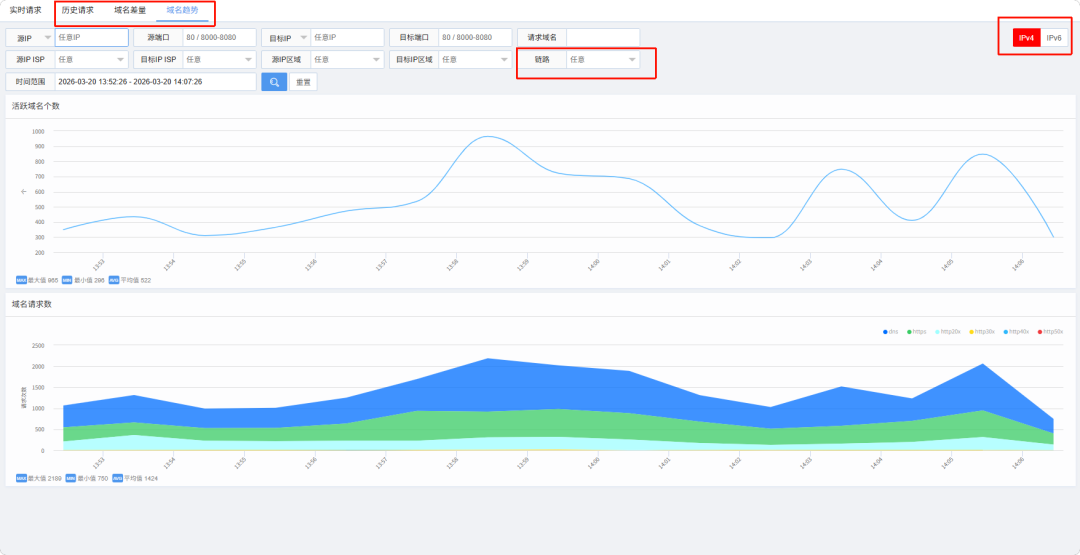Click the 2500 y-axis label
This screenshot has height=555, width=1080.
point(38,345)
